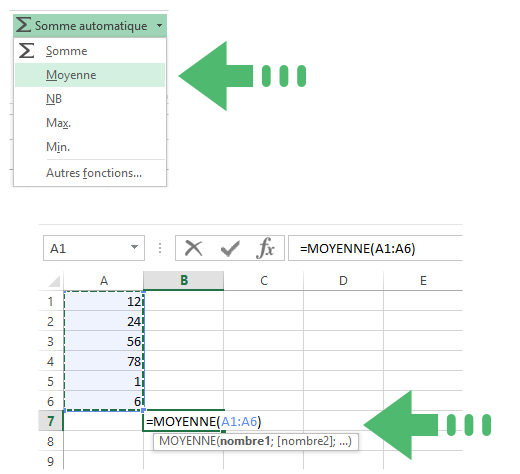Expand the Name Box dropdown arrow

click(x=134, y=247)
